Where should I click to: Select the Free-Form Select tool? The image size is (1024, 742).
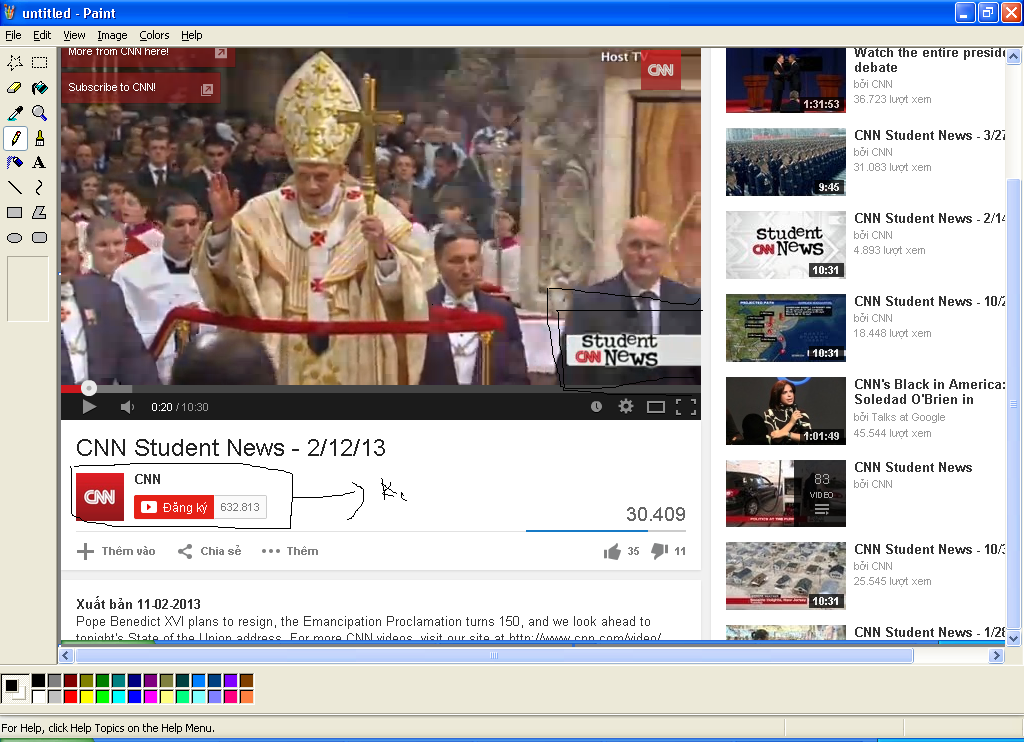coord(15,63)
